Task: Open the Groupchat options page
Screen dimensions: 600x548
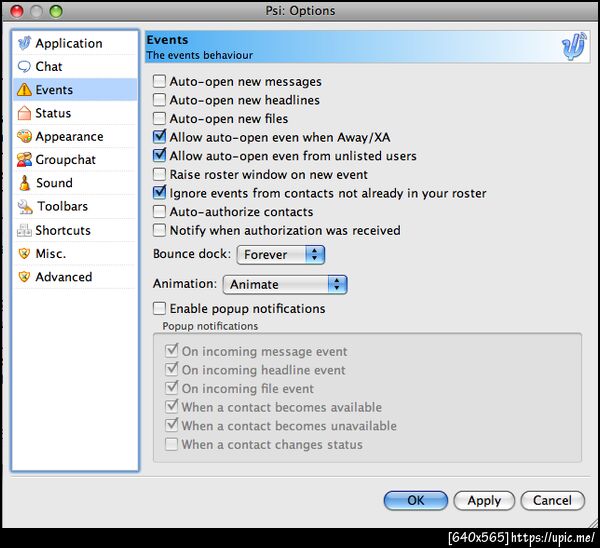Action: click(x=75, y=160)
